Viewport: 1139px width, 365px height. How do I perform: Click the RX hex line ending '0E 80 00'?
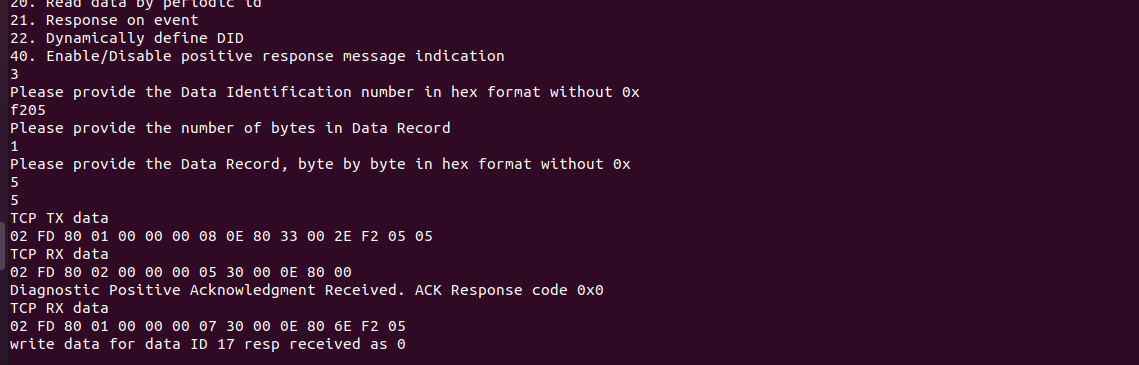(181, 272)
